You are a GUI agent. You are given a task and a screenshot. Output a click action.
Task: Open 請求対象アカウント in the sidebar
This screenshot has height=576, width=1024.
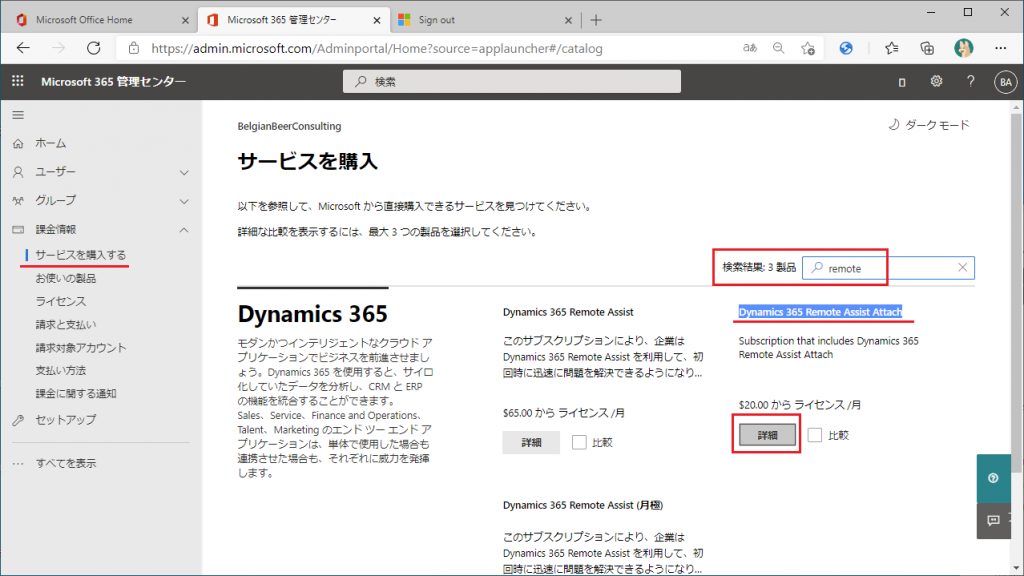pyautogui.click(x=80, y=347)
